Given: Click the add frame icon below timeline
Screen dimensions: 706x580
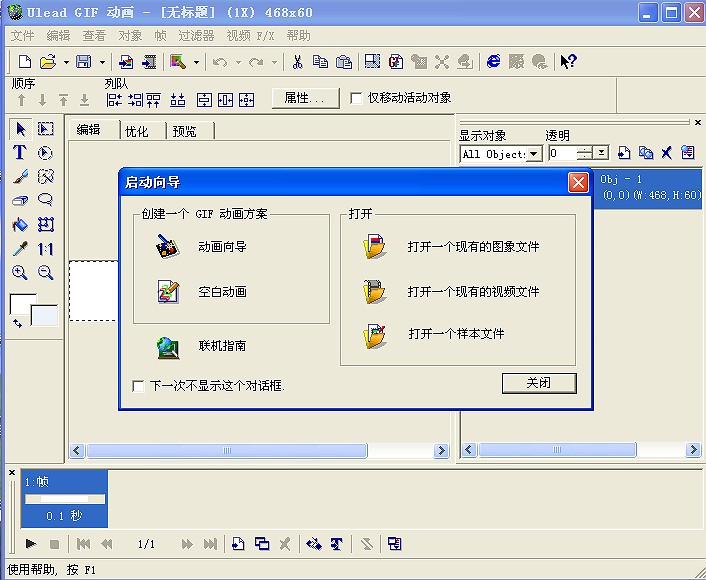Looking at the screenshot, I should point(238,544).
